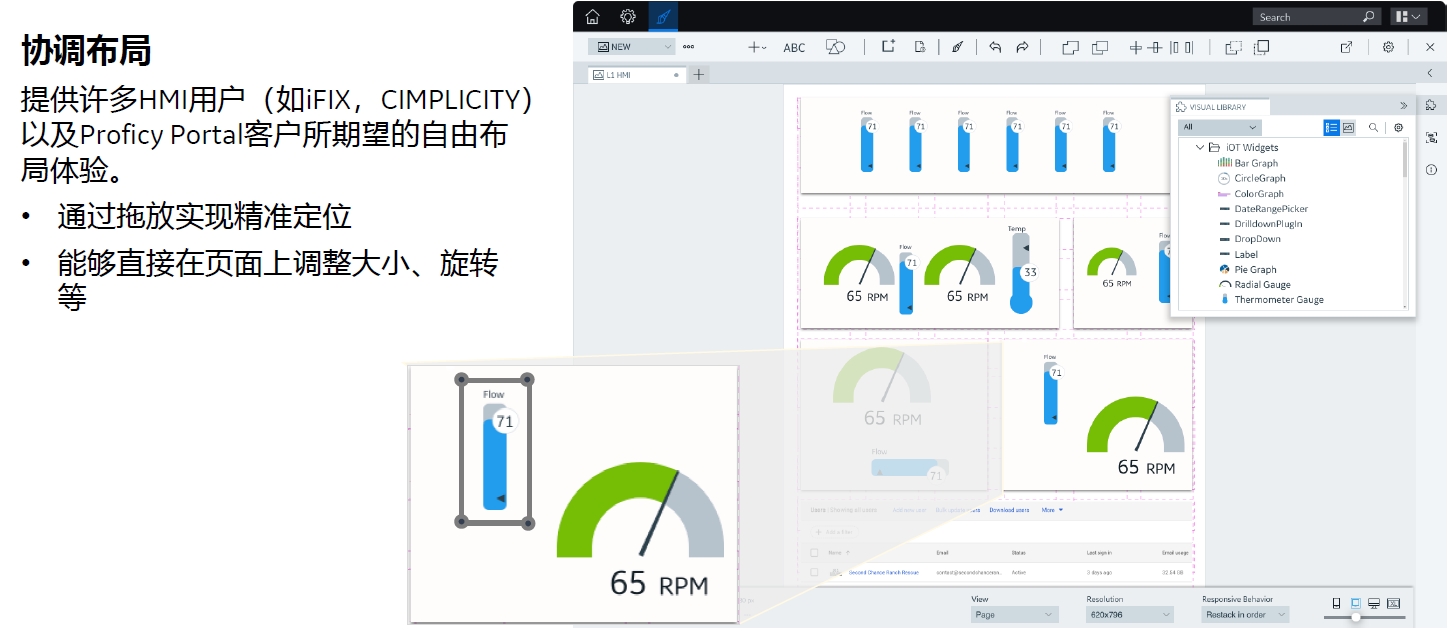Screen dimensions: 1449x639
Task: Select the ABC text tool
Action: (x=795, y=47)
